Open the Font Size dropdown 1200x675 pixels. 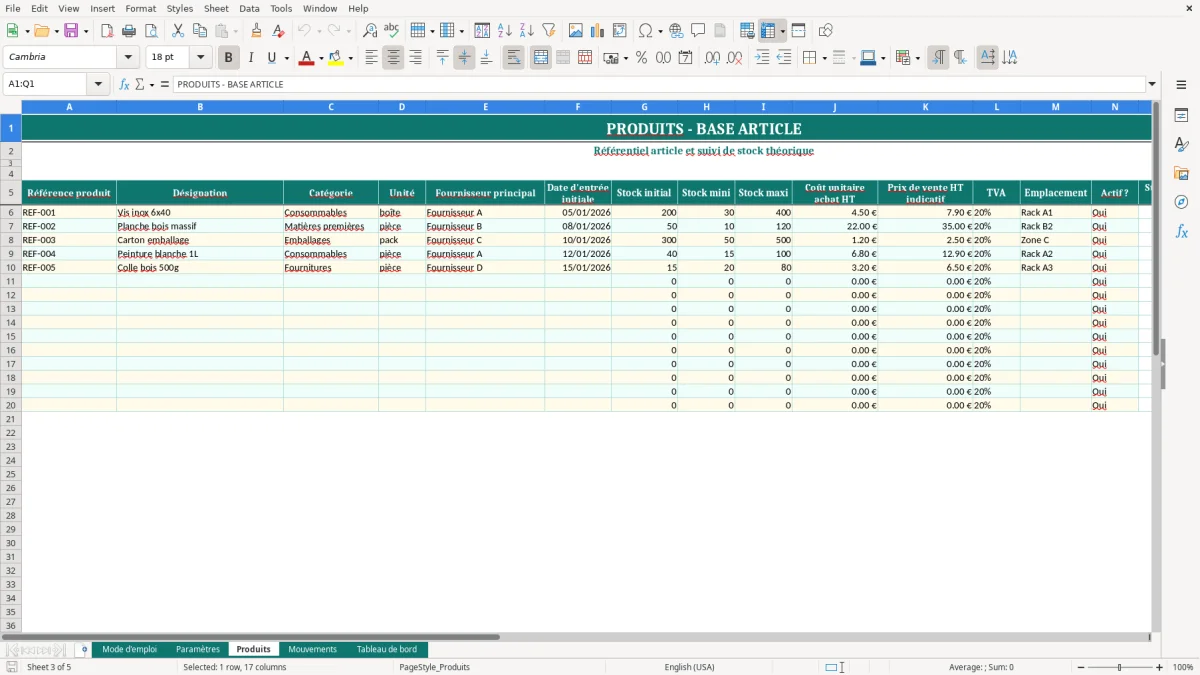(x=200, y=58)
